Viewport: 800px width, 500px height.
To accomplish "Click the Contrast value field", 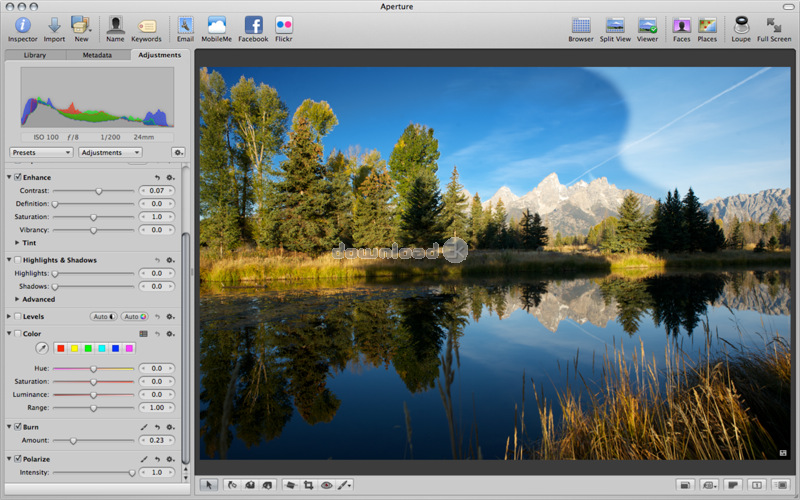I will (157, 190).
